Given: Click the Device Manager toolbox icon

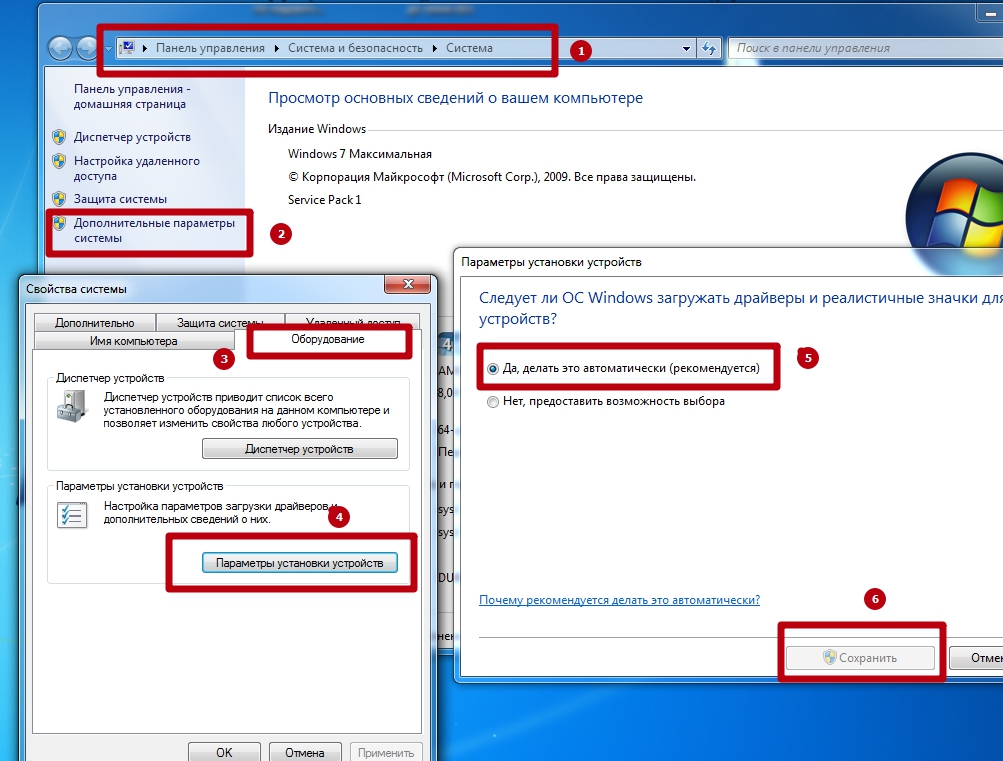Looking at the screenshot, I should point(72,407).
